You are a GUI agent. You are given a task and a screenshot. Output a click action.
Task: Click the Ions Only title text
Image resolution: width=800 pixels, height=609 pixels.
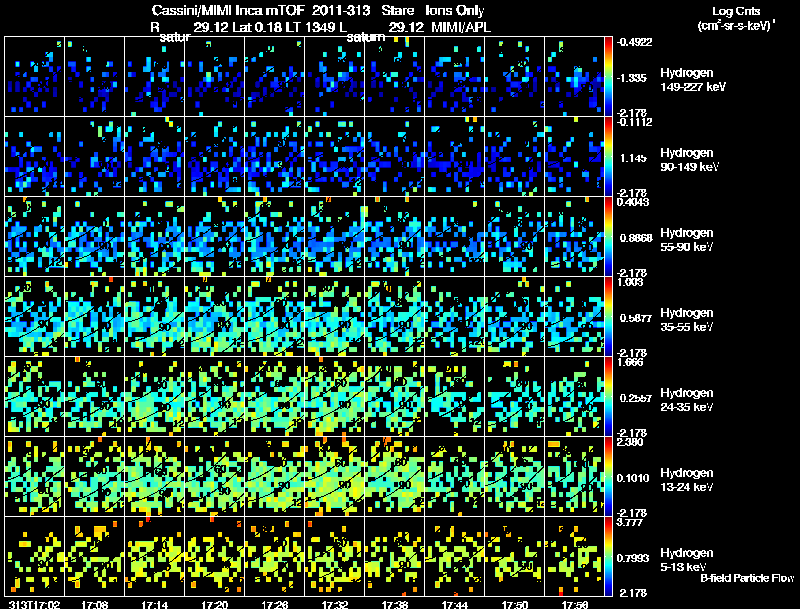click(455, 10)
